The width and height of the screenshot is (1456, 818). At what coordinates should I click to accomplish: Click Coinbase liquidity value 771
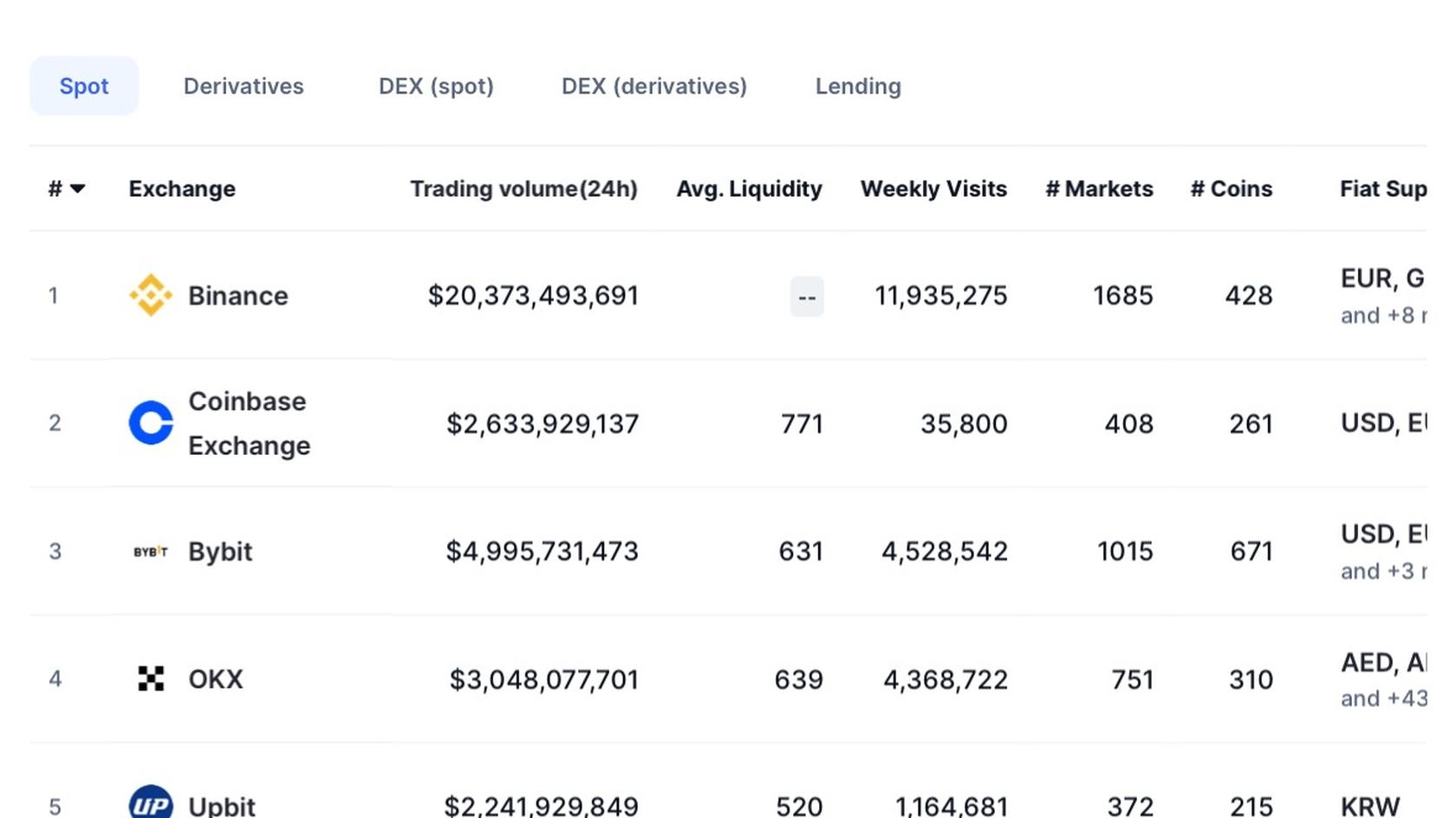[x=802, y=424]
